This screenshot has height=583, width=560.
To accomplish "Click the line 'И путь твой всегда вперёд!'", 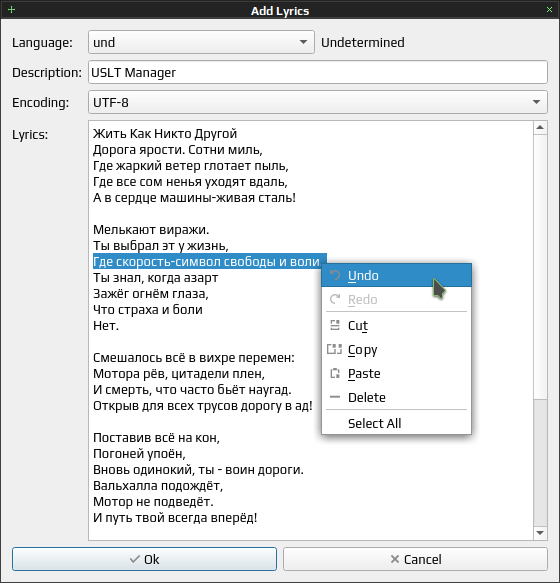I will tap(175, 517).
